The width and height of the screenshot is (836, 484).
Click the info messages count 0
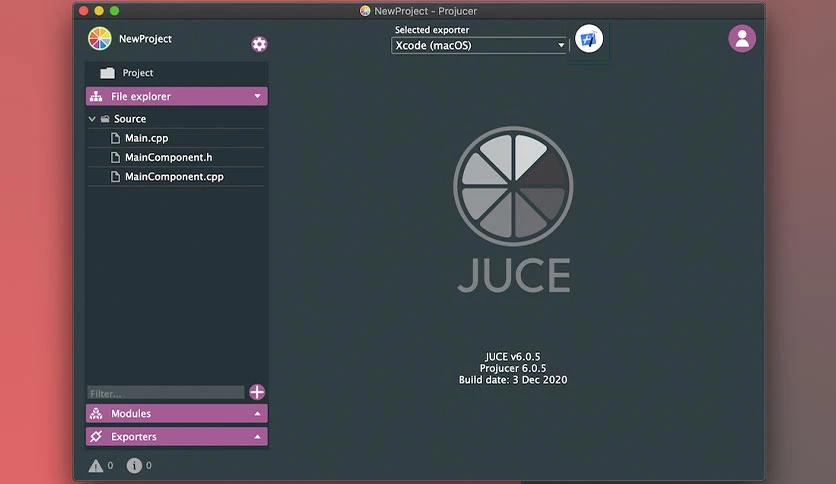(x=149, y=465)
